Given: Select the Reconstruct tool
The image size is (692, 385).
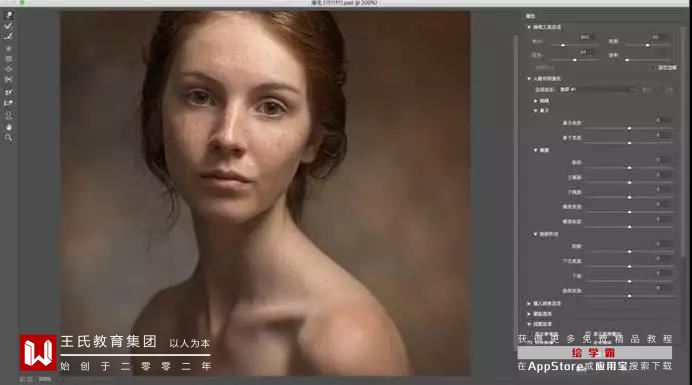Looking at the screenshot, I should tap(8, 26).
